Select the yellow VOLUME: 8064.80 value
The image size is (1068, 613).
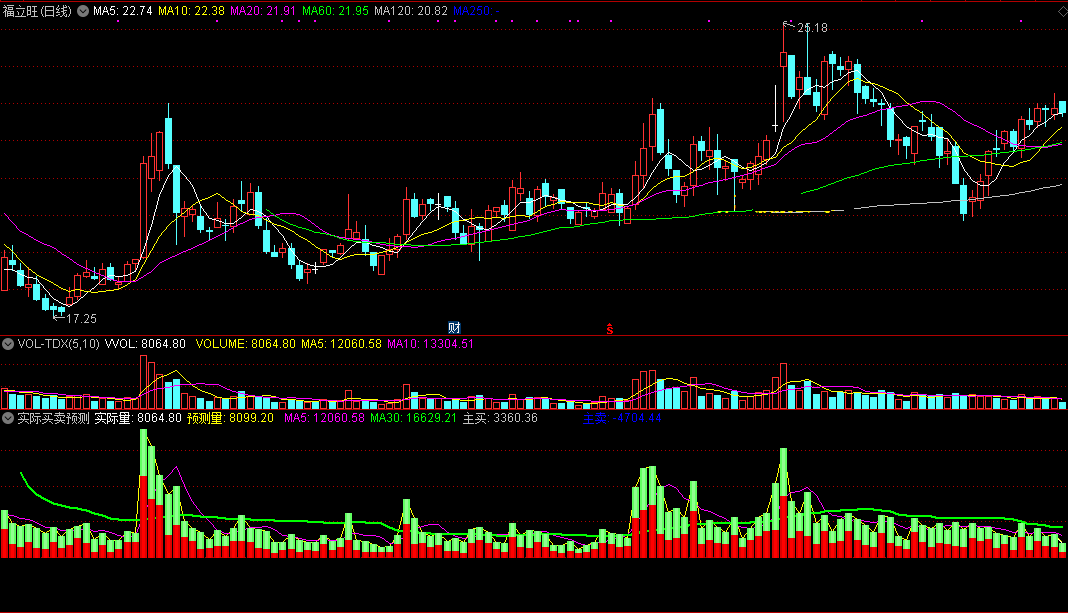(x=245, y=344)
